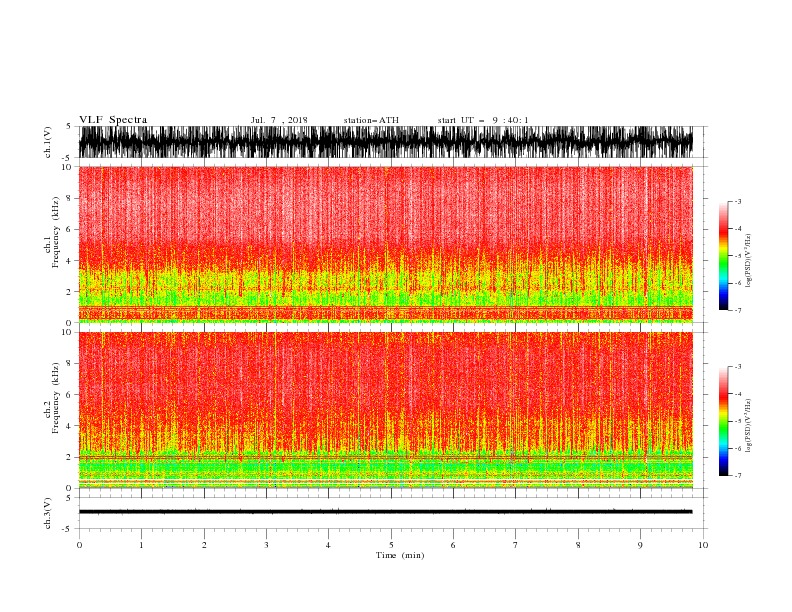Click the 'VLF Spectra' title text
The height and width of the screenshot is (612, 792).
(113, 120)
